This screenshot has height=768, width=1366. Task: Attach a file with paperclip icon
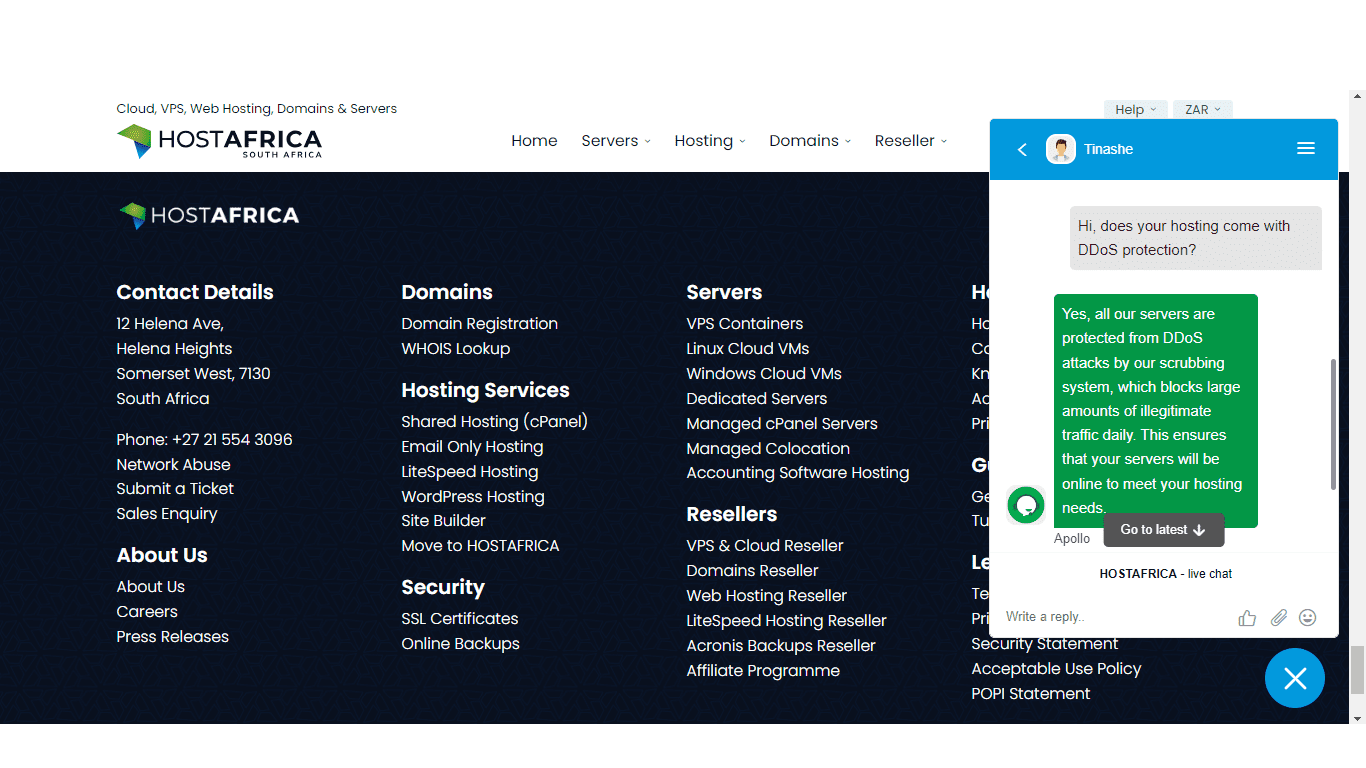tap(1278, 617)
